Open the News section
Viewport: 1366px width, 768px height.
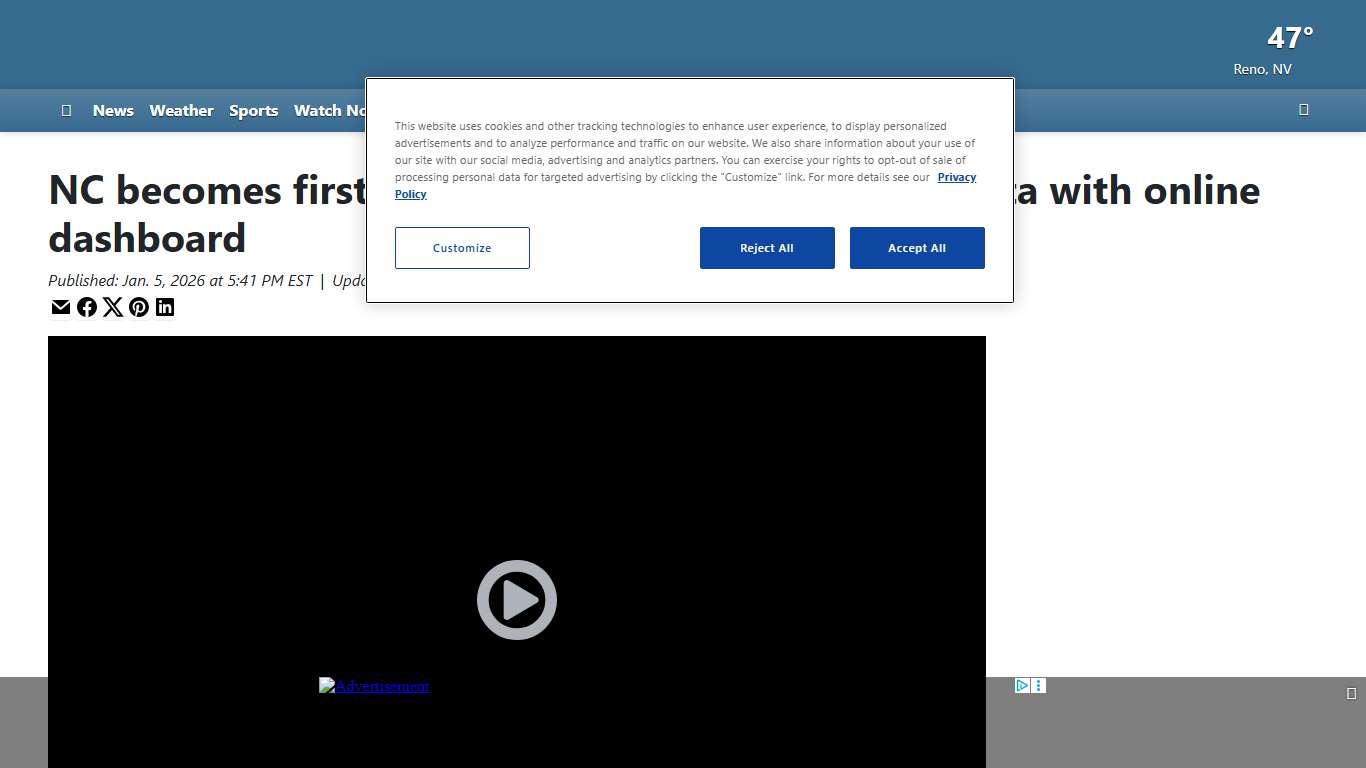(113, 111)
